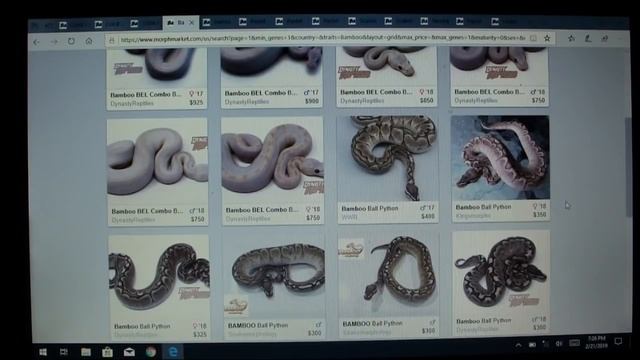Image resolution: width=640 pixels, height=360 pixels.
Task: Open the Mail app from the taskbar
Action: point(129,352)
